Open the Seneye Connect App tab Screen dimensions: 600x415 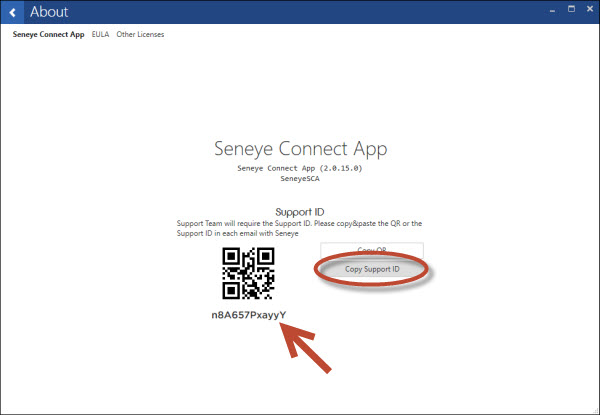48,34
